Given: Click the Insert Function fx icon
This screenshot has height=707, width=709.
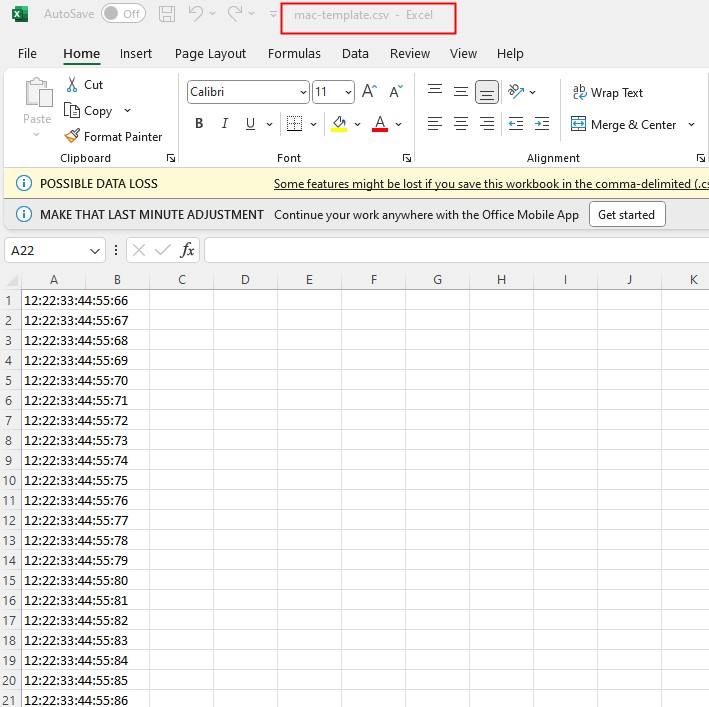Looking at the screenshot, I should point(187,250).
